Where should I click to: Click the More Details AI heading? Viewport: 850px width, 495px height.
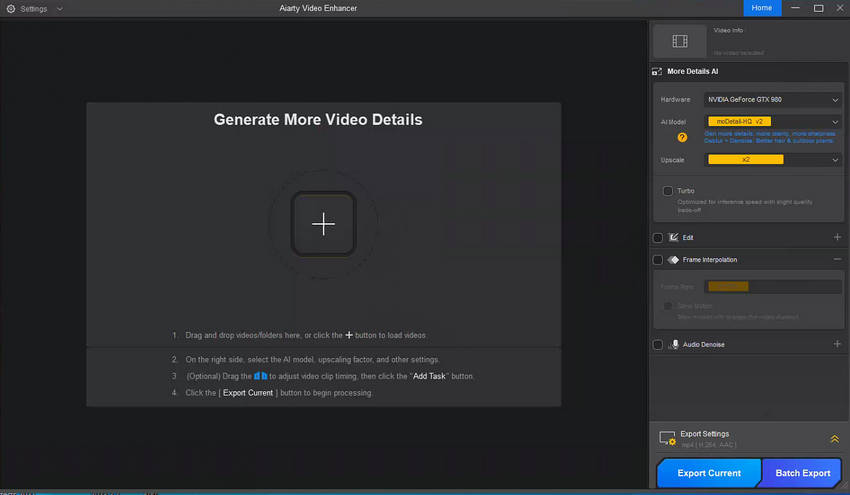click(692, 72)
